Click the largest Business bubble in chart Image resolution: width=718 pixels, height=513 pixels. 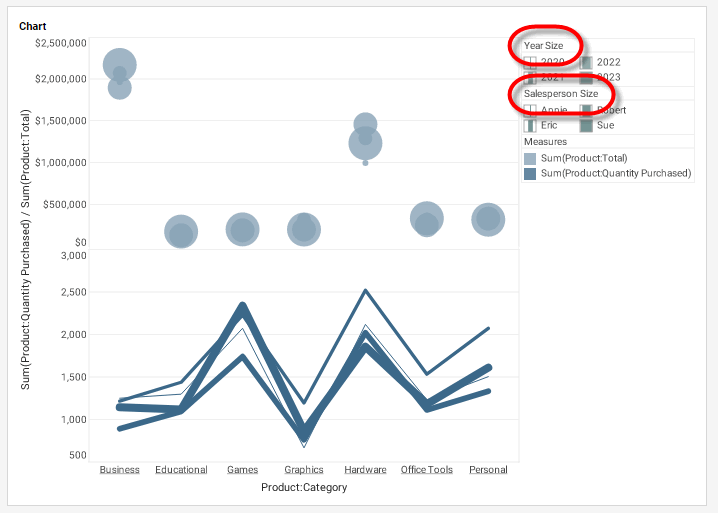click(120, 62)
